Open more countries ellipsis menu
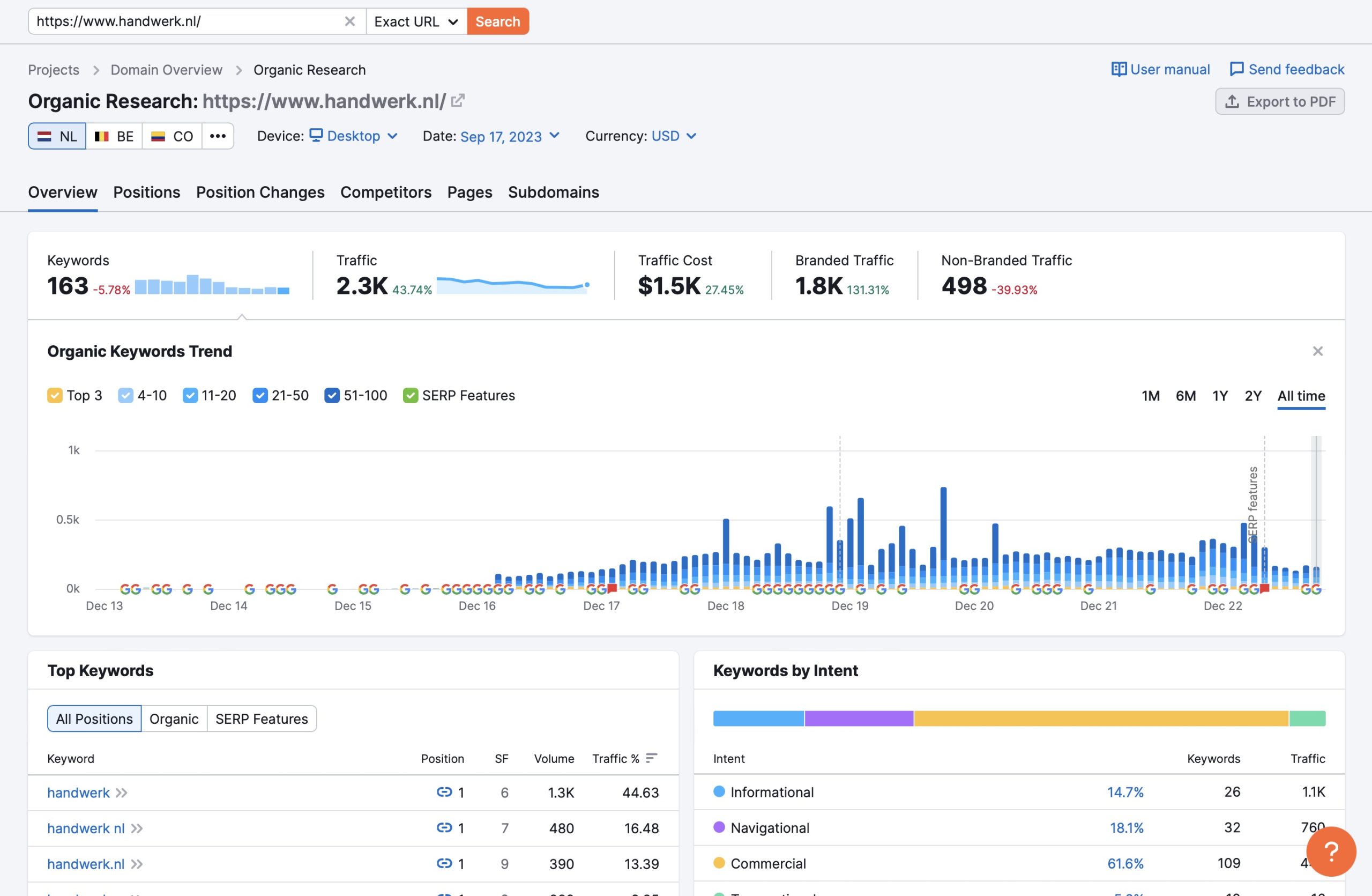Screen dimensions: 1372x896 point(218,136)
